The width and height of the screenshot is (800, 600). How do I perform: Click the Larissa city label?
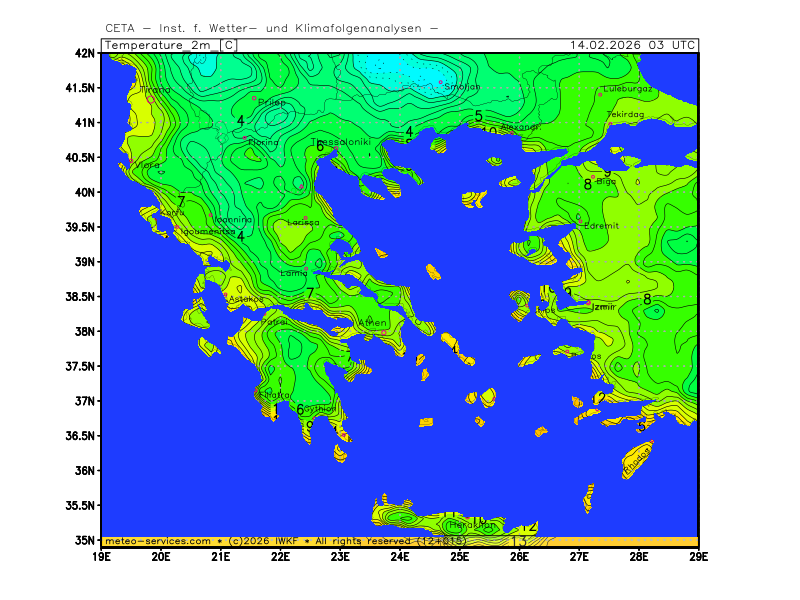303,223
